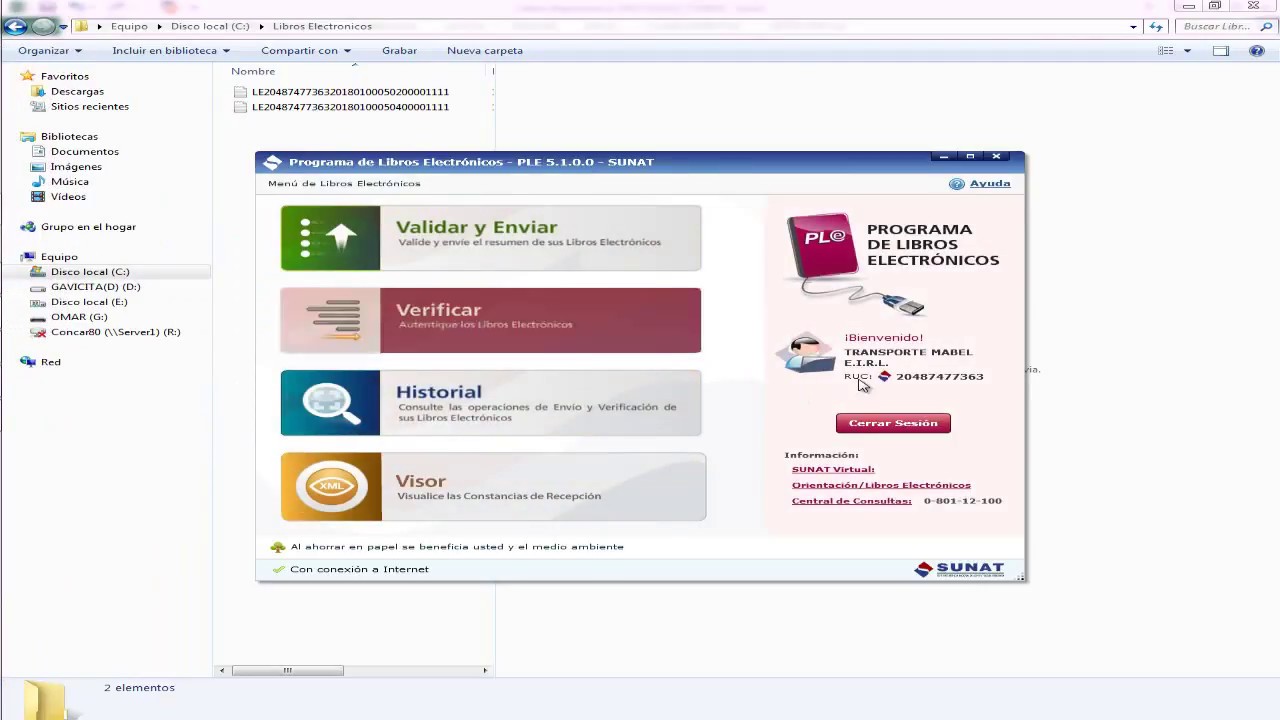
Task: Close the Programa de Libros Electrónicos window
Action: 996,156
